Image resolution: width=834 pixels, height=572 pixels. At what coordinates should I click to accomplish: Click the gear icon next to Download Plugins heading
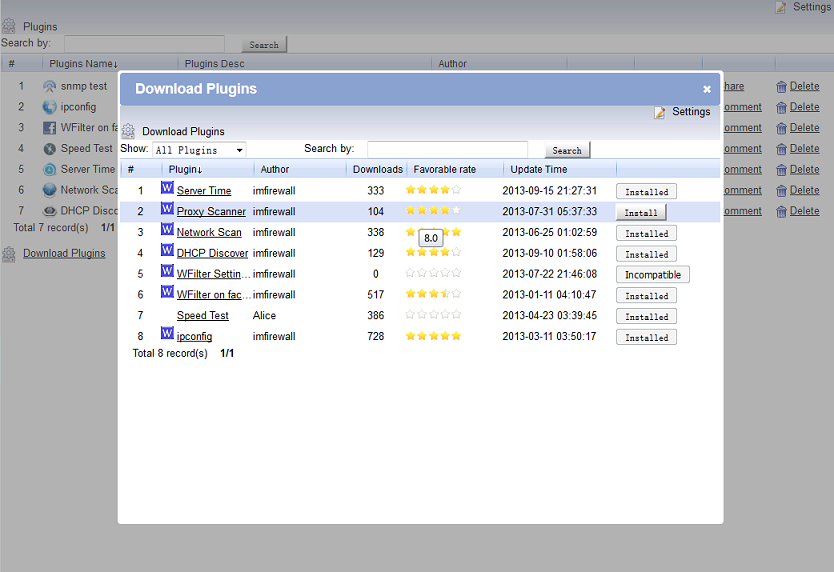coord(128,131)
